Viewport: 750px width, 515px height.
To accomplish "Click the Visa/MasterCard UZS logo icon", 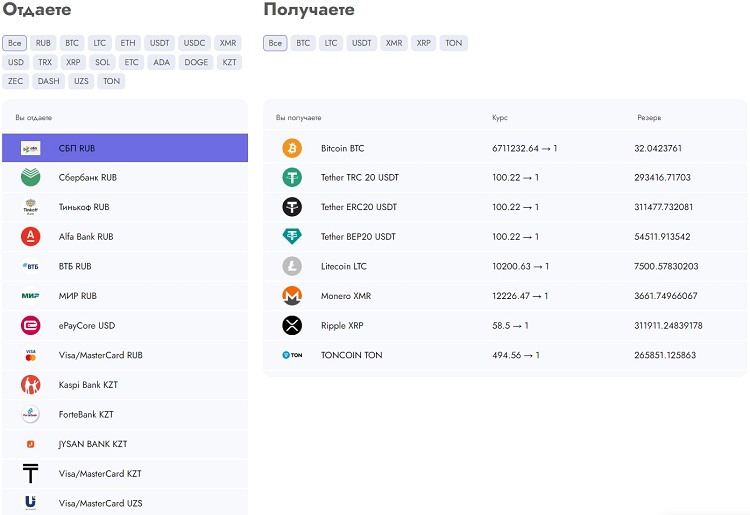I will click(31, 503).
